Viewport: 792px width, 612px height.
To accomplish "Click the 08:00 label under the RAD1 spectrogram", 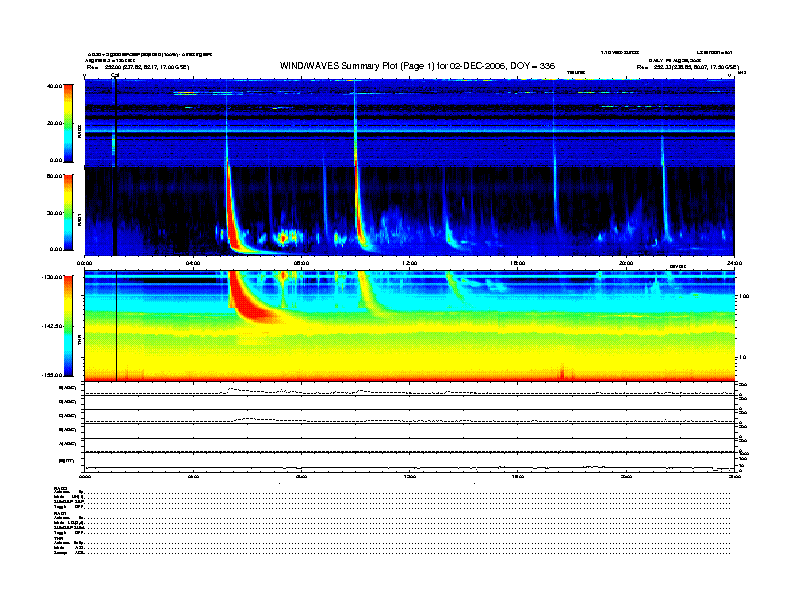I will point(301,263).
